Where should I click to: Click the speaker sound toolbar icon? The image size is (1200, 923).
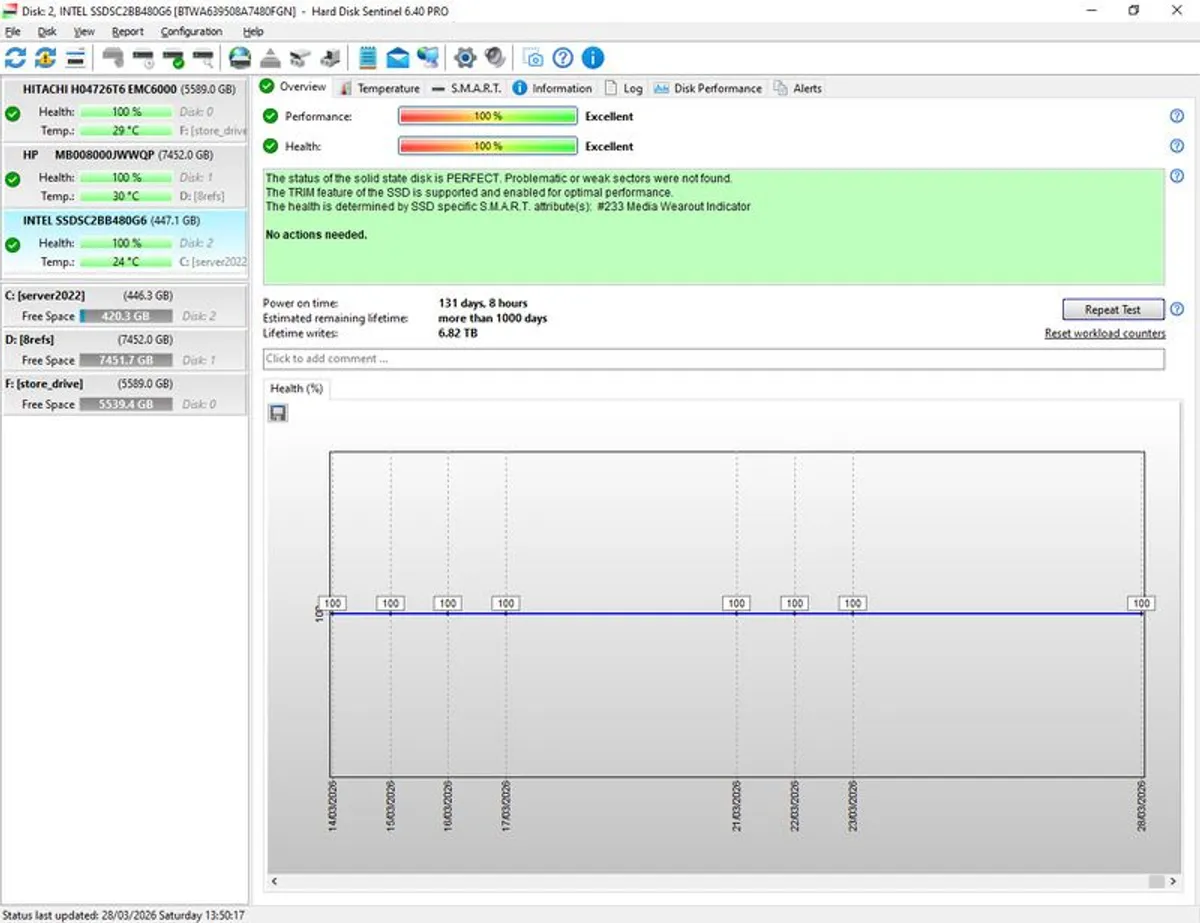pyautogui.click(x=495, y=57)
